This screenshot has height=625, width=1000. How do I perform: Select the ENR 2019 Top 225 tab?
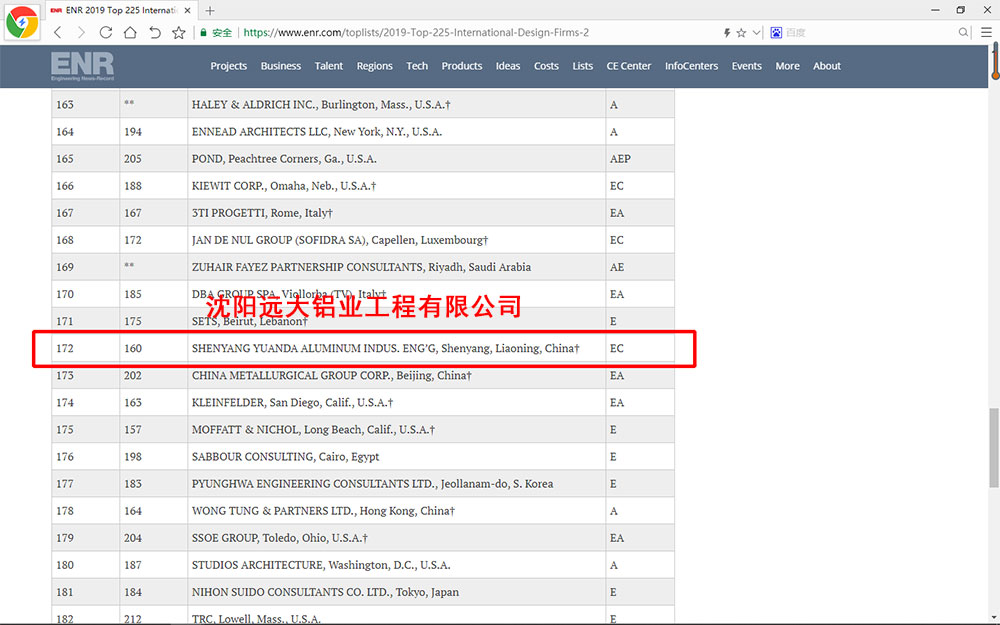[x=120, y=10]
